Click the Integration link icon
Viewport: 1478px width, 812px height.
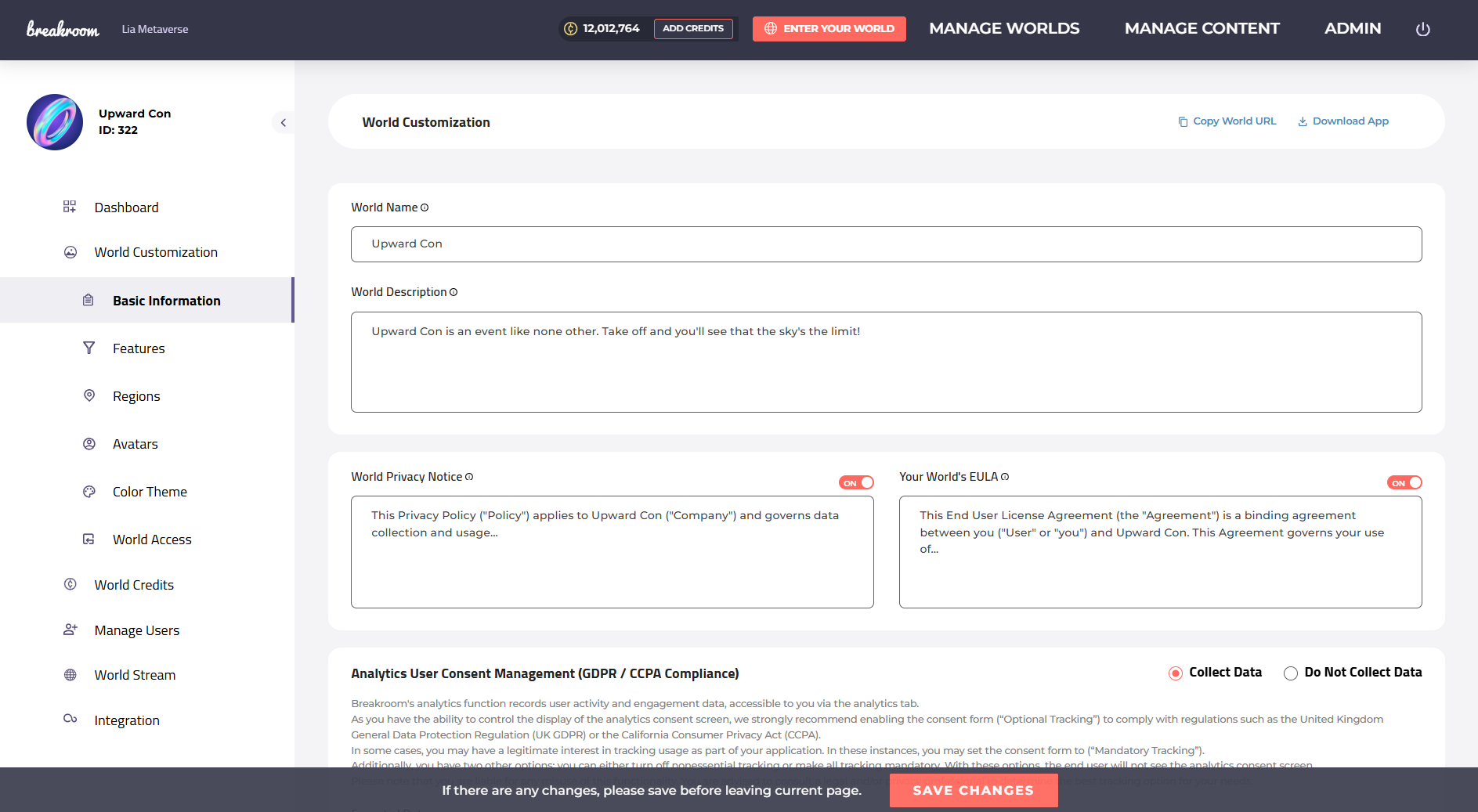click(70, 719)
